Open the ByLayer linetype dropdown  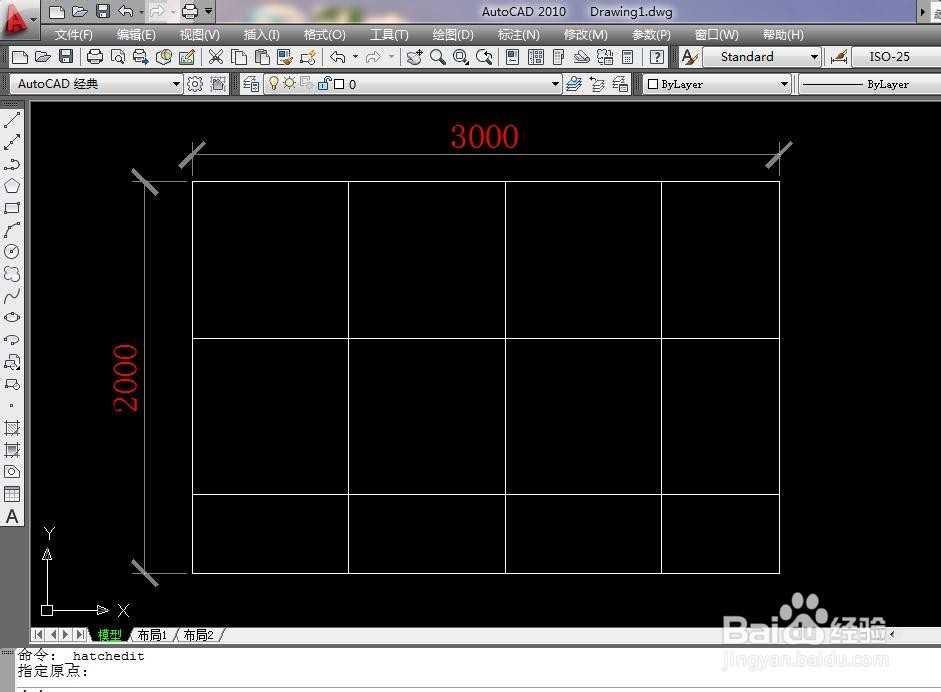(x=870, y=85)
